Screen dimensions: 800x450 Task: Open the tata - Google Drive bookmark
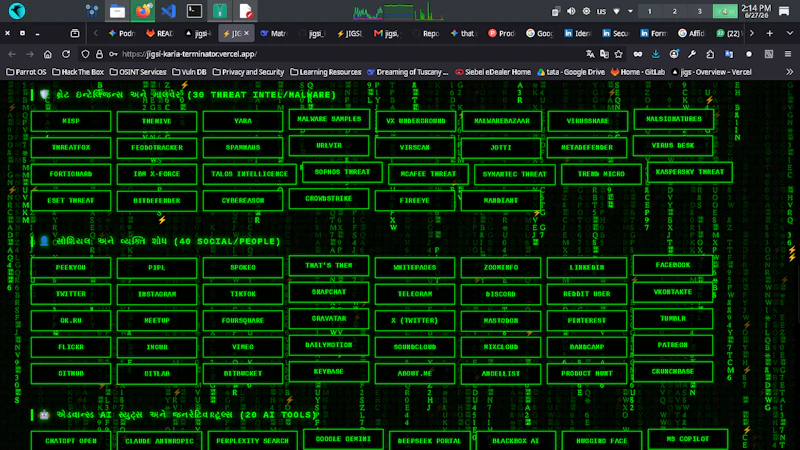(x=570, y=72)
